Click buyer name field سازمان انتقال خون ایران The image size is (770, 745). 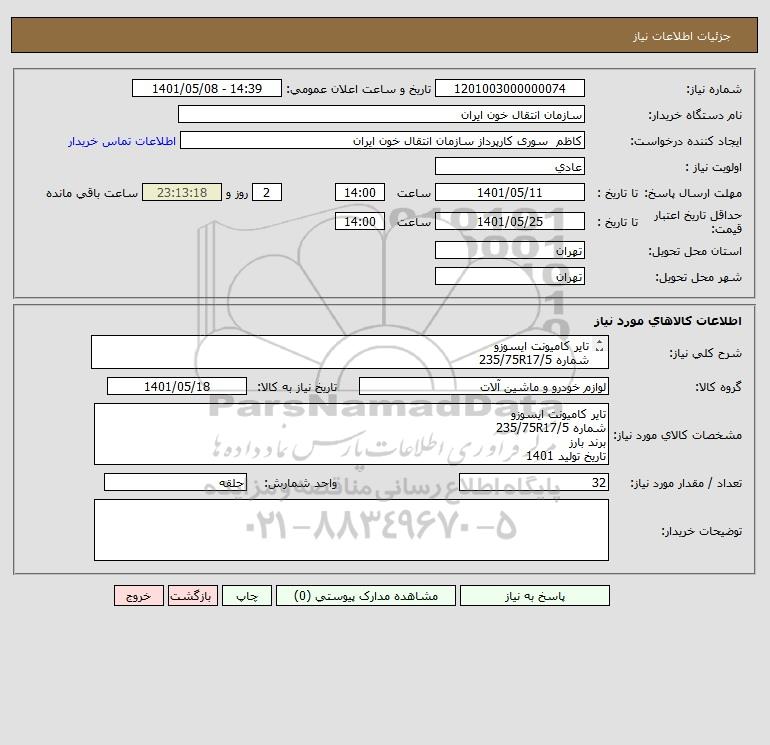coord(381,114)
